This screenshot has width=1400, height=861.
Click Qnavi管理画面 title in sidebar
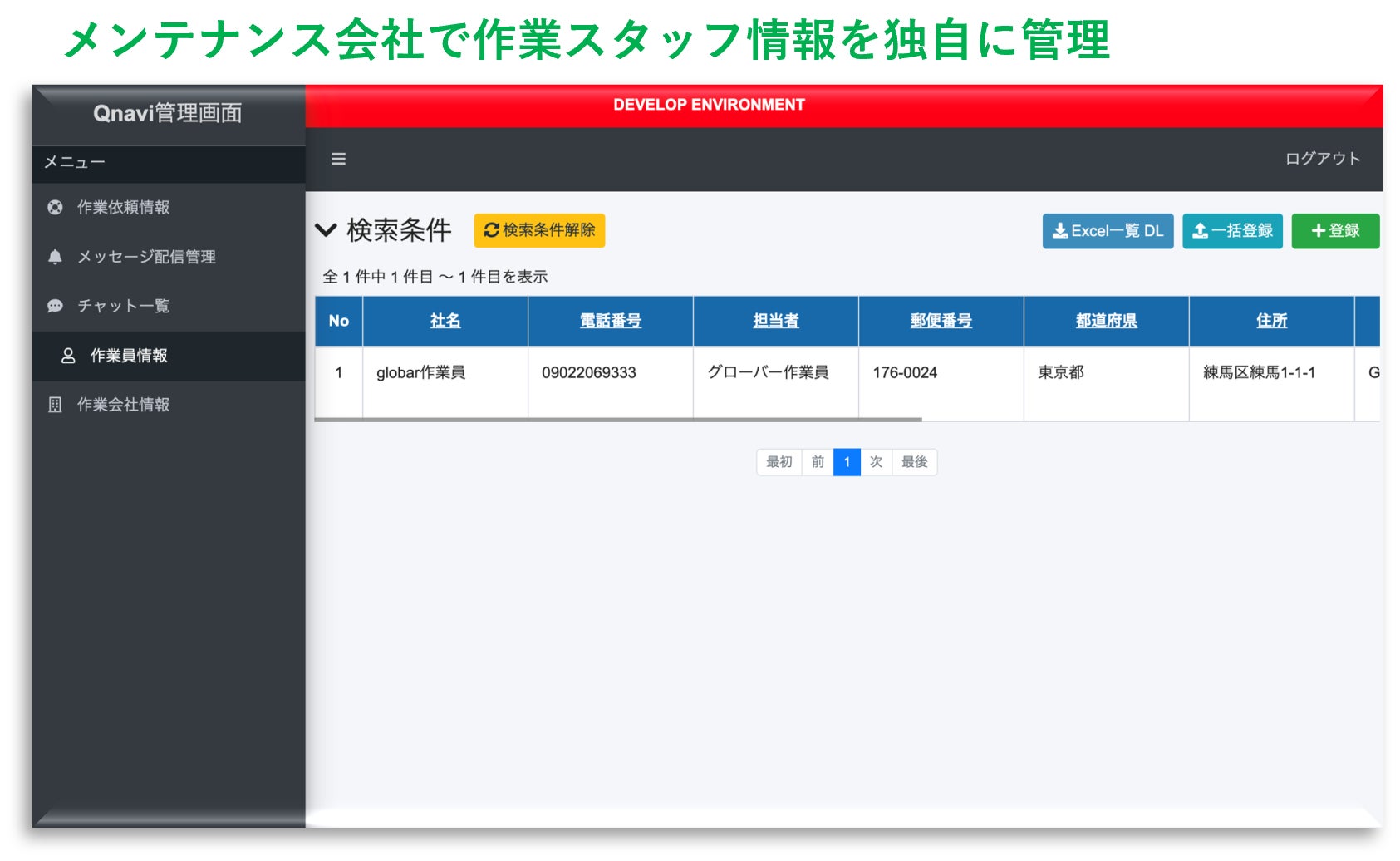pos(168,113)
